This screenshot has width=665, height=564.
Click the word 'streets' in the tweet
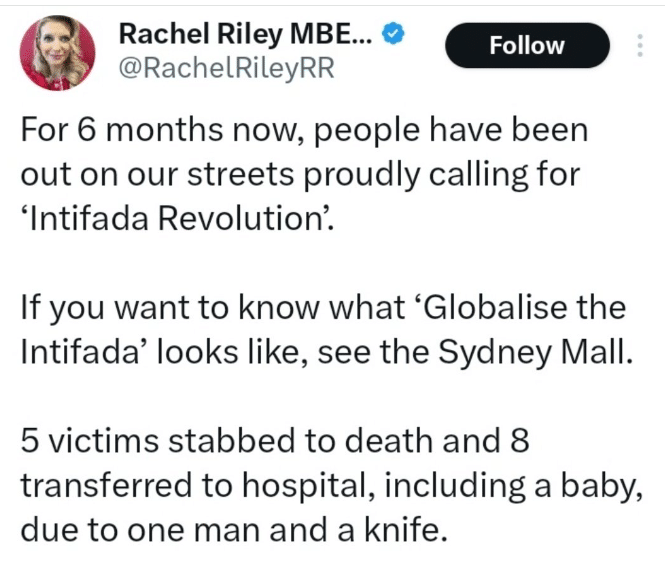(x=240, y=175)
